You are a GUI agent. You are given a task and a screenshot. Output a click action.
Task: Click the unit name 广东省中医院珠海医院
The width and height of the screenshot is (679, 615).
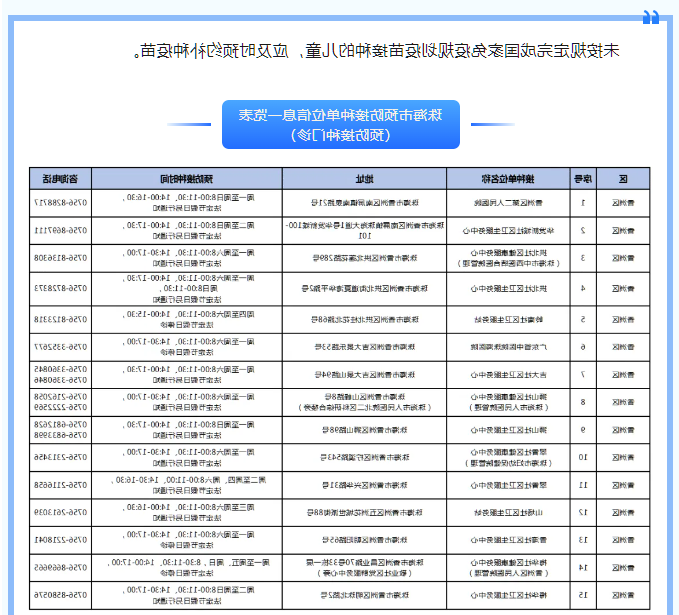pos(508,347)
